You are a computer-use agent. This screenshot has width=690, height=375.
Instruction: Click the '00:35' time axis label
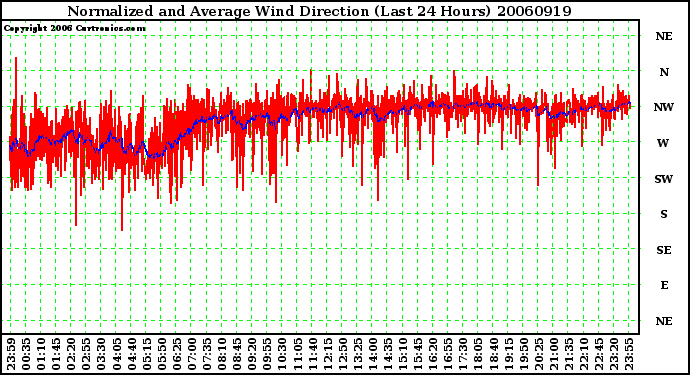click(x=26, y=354)
